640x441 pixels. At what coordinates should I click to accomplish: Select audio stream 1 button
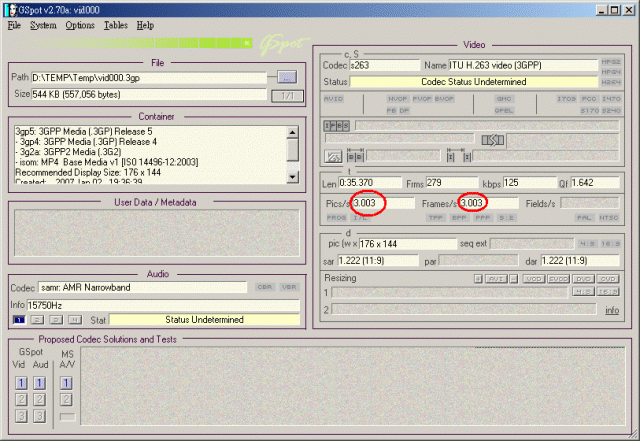coord(19,320)
